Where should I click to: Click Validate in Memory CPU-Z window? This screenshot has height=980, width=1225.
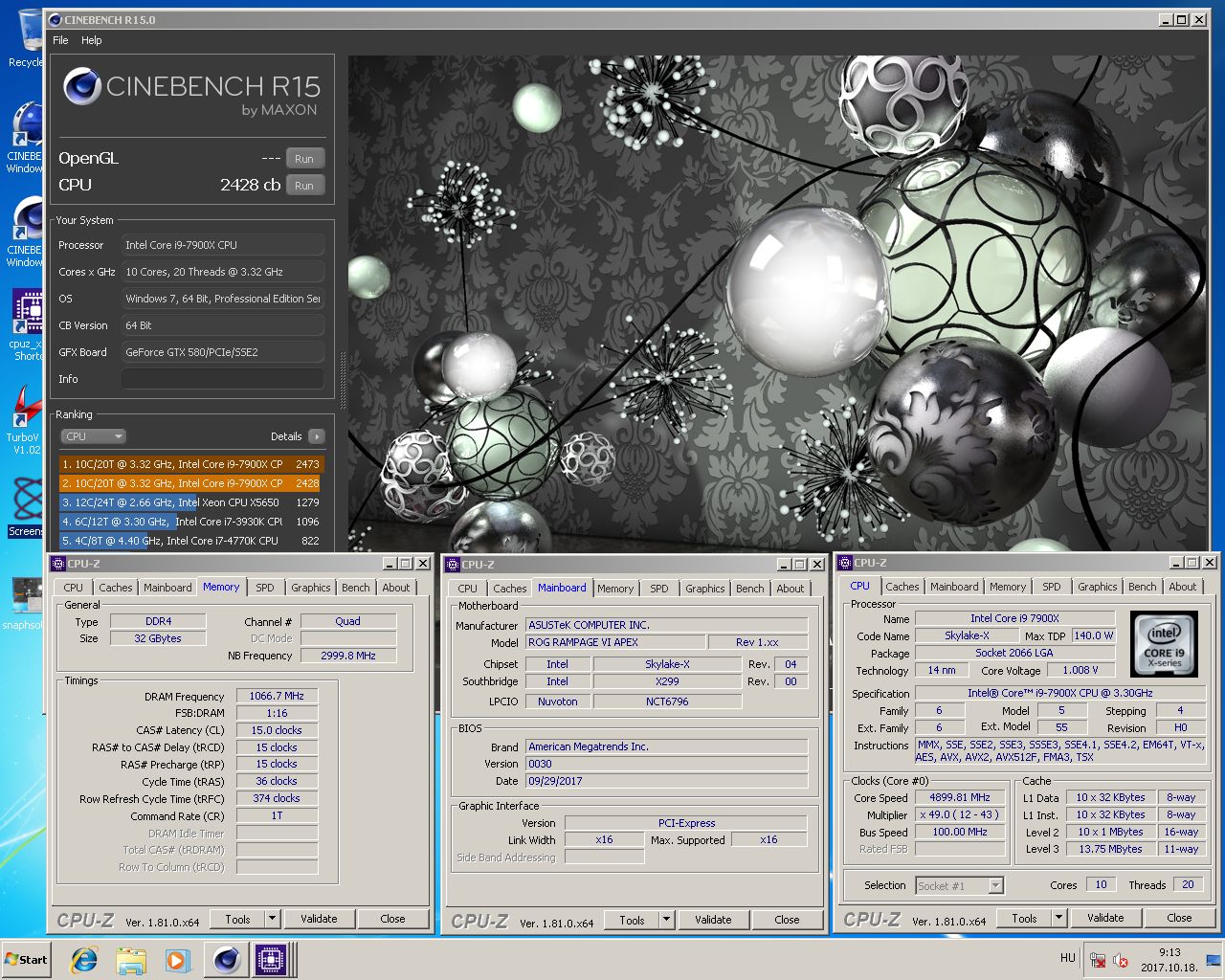pyautogui.click(x=319, y=919)
